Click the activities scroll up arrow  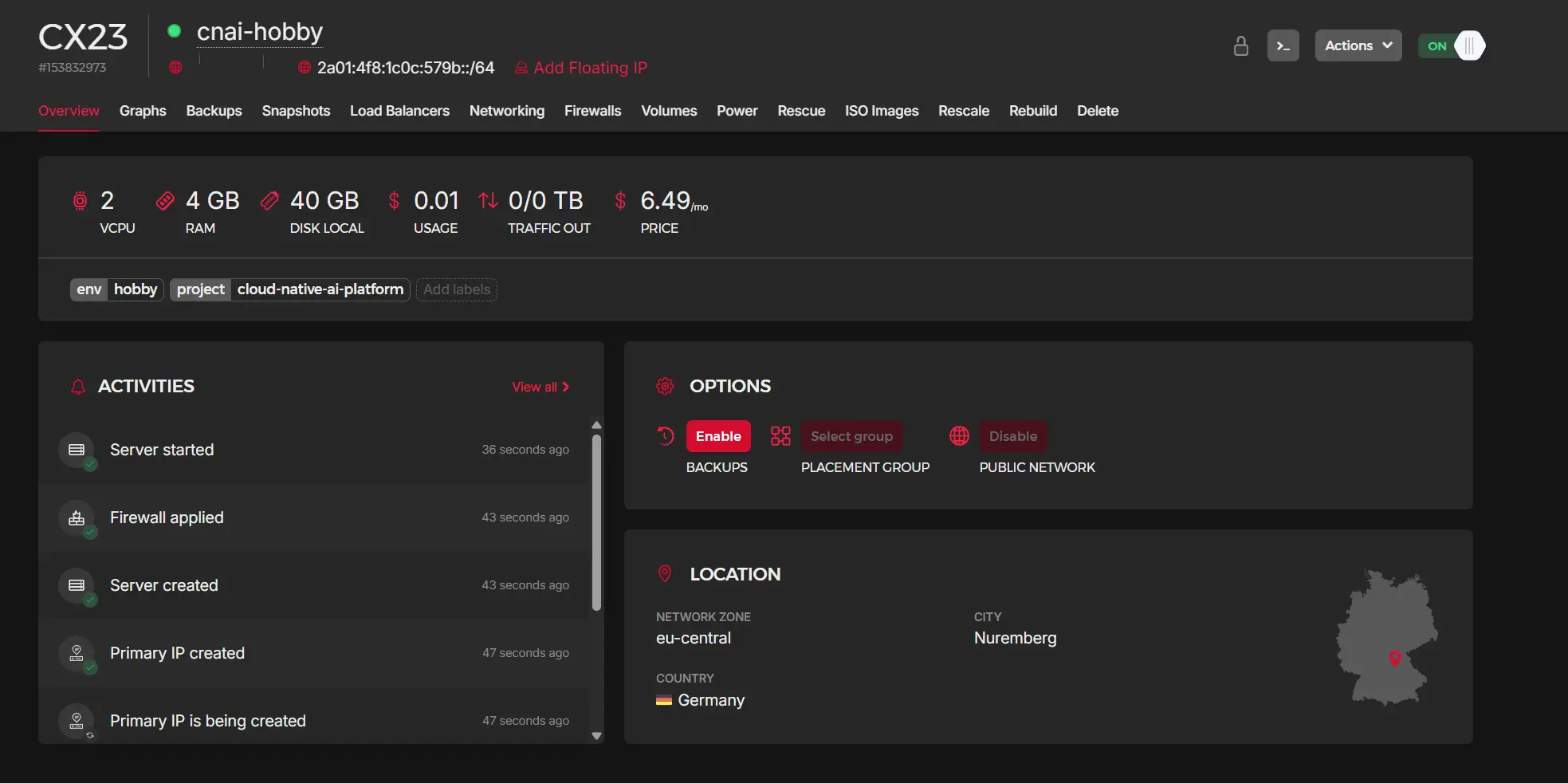[596, 425]
